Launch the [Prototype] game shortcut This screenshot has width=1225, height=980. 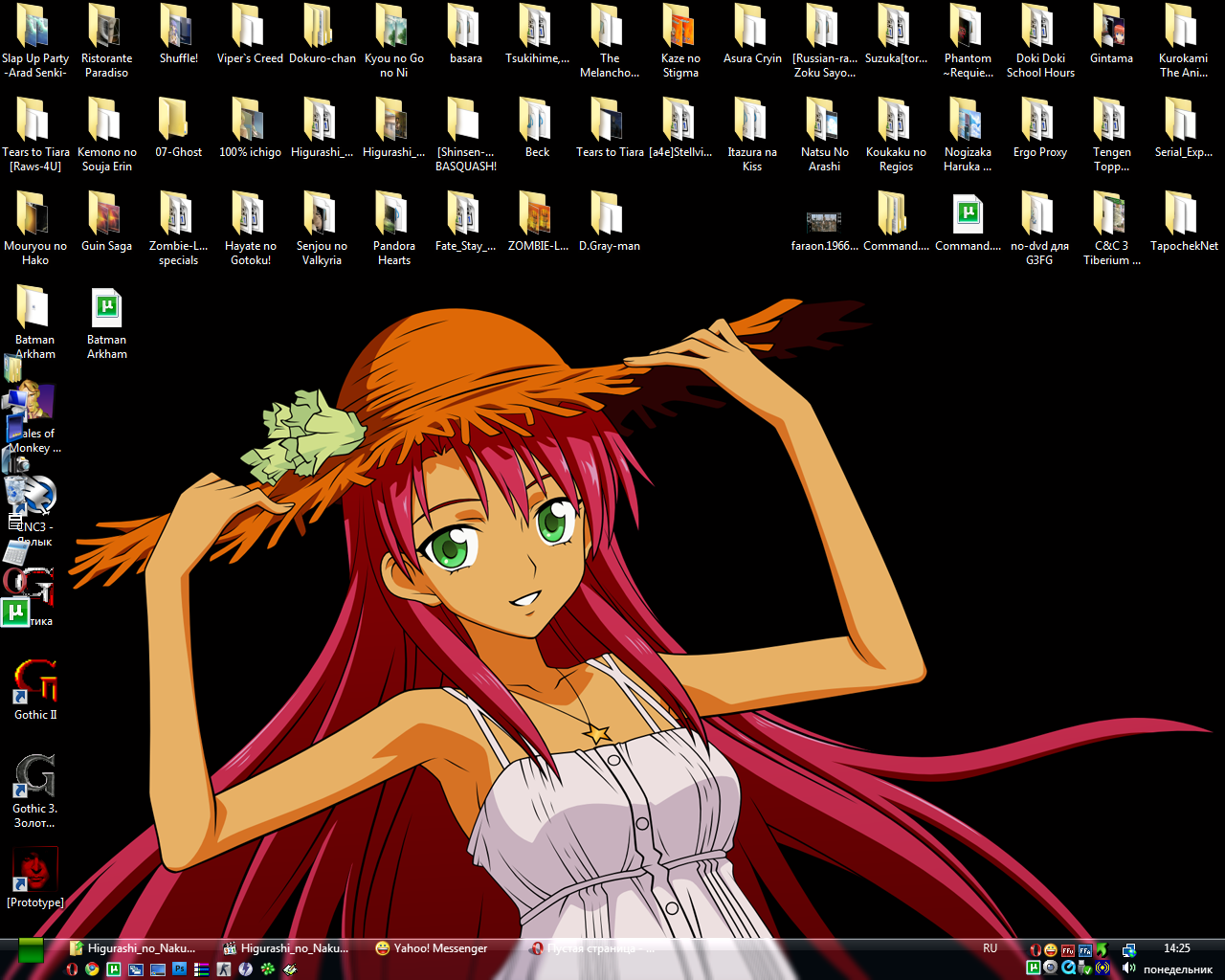tap(35, 877)
